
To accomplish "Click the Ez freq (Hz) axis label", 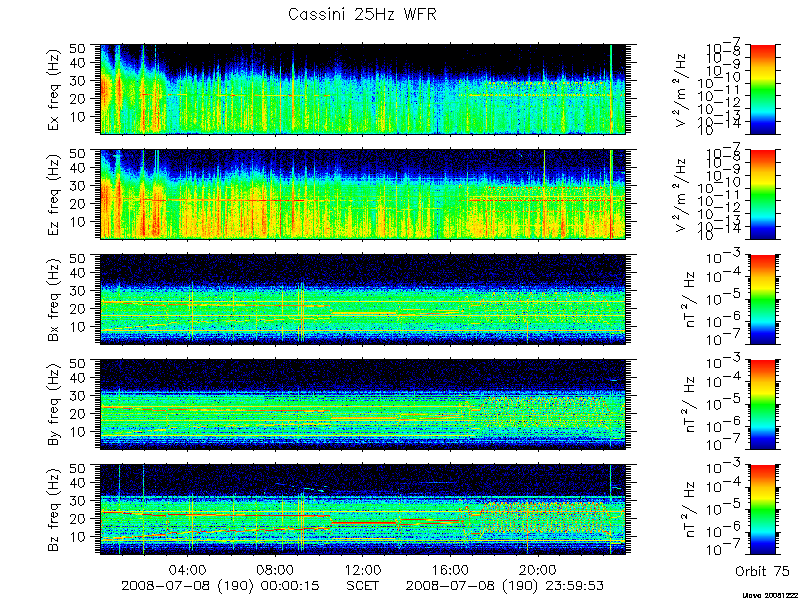I will pos(55,194).
